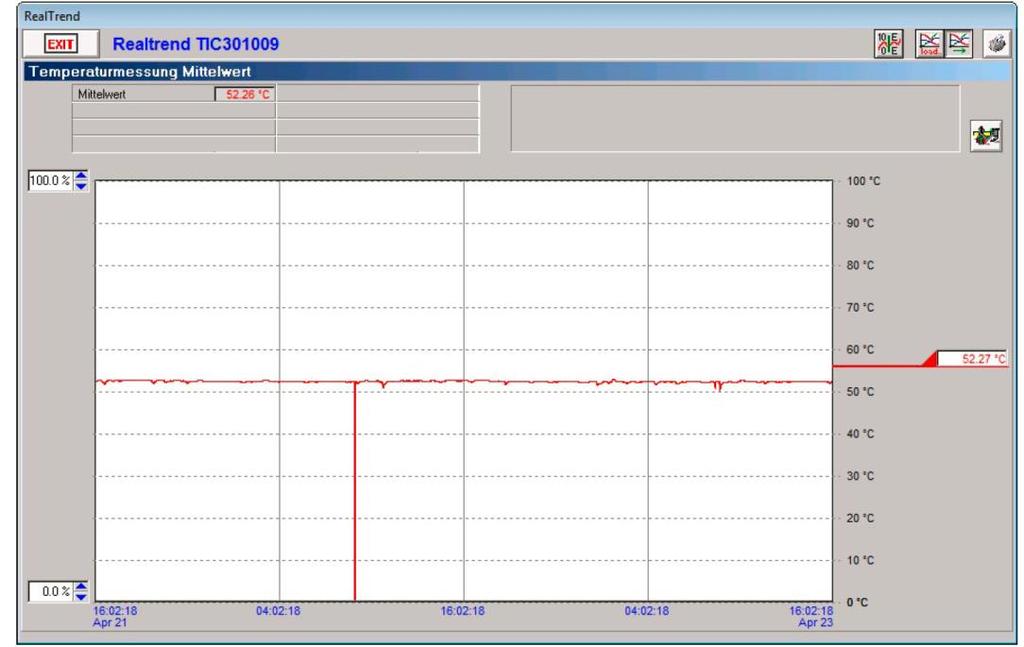Click the Temperaturmessung Mittelwert header

140,72
